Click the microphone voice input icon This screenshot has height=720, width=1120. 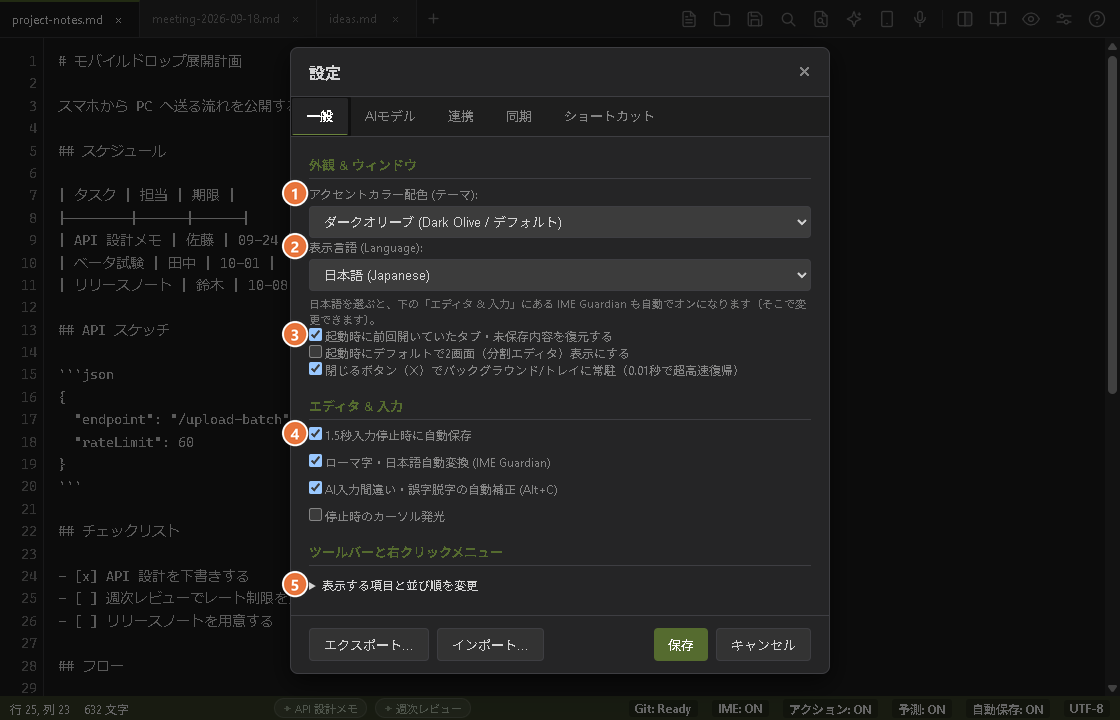coord(920,19)
